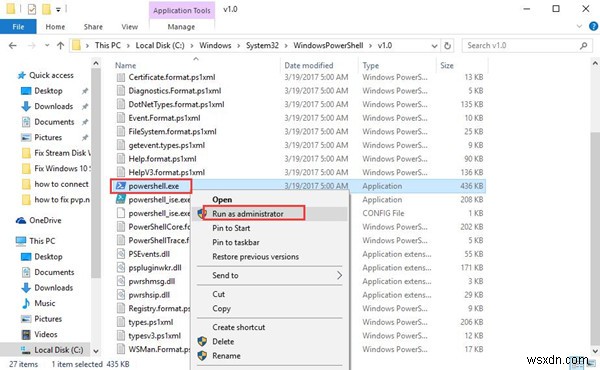Viewport: 600px width, 370px height.
Task: Open Quick Access Toolbar customize dropdown
Action: (x=58, y=10)
